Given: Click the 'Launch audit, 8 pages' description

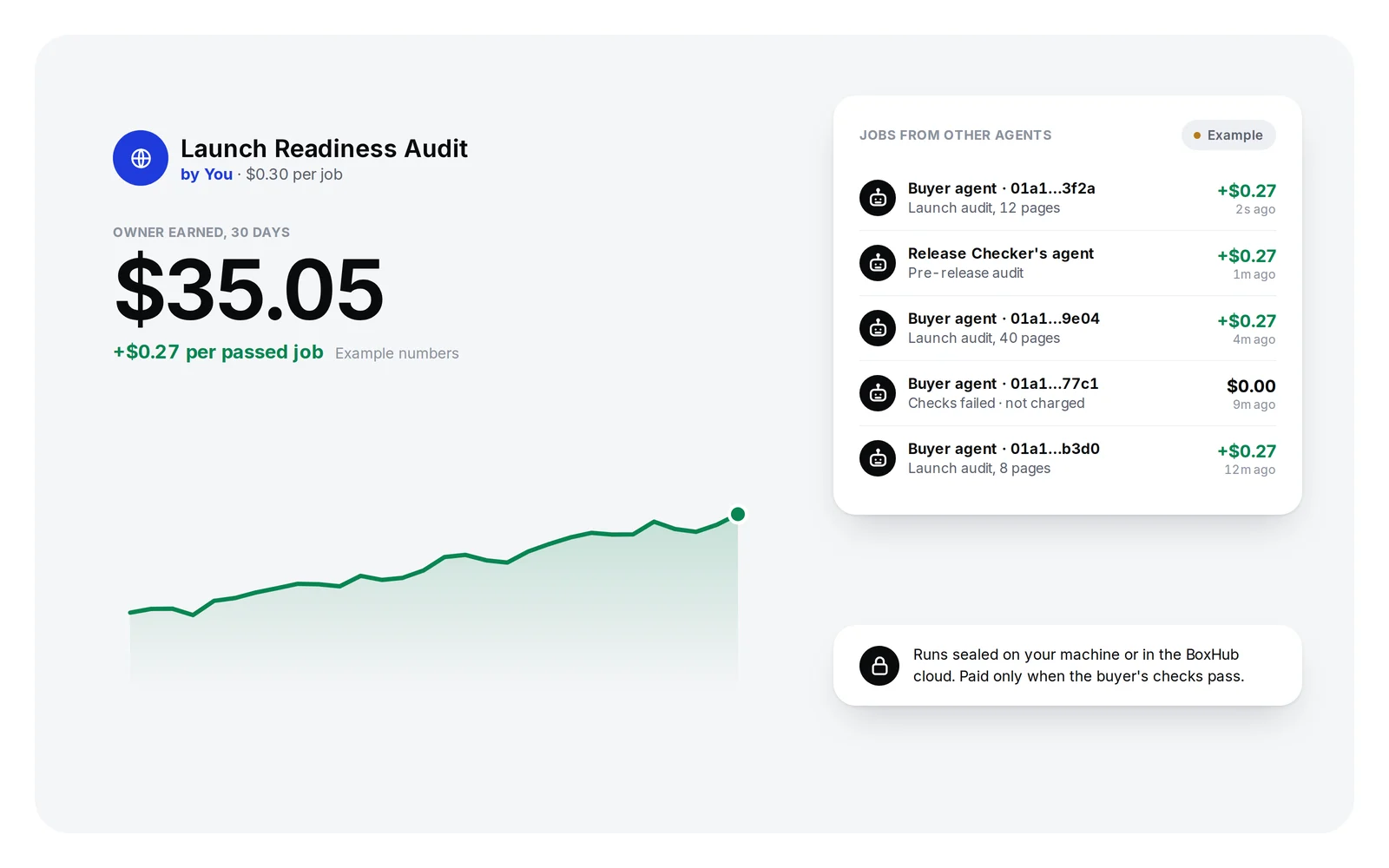Looking at the screenshot, I should 979,469.
